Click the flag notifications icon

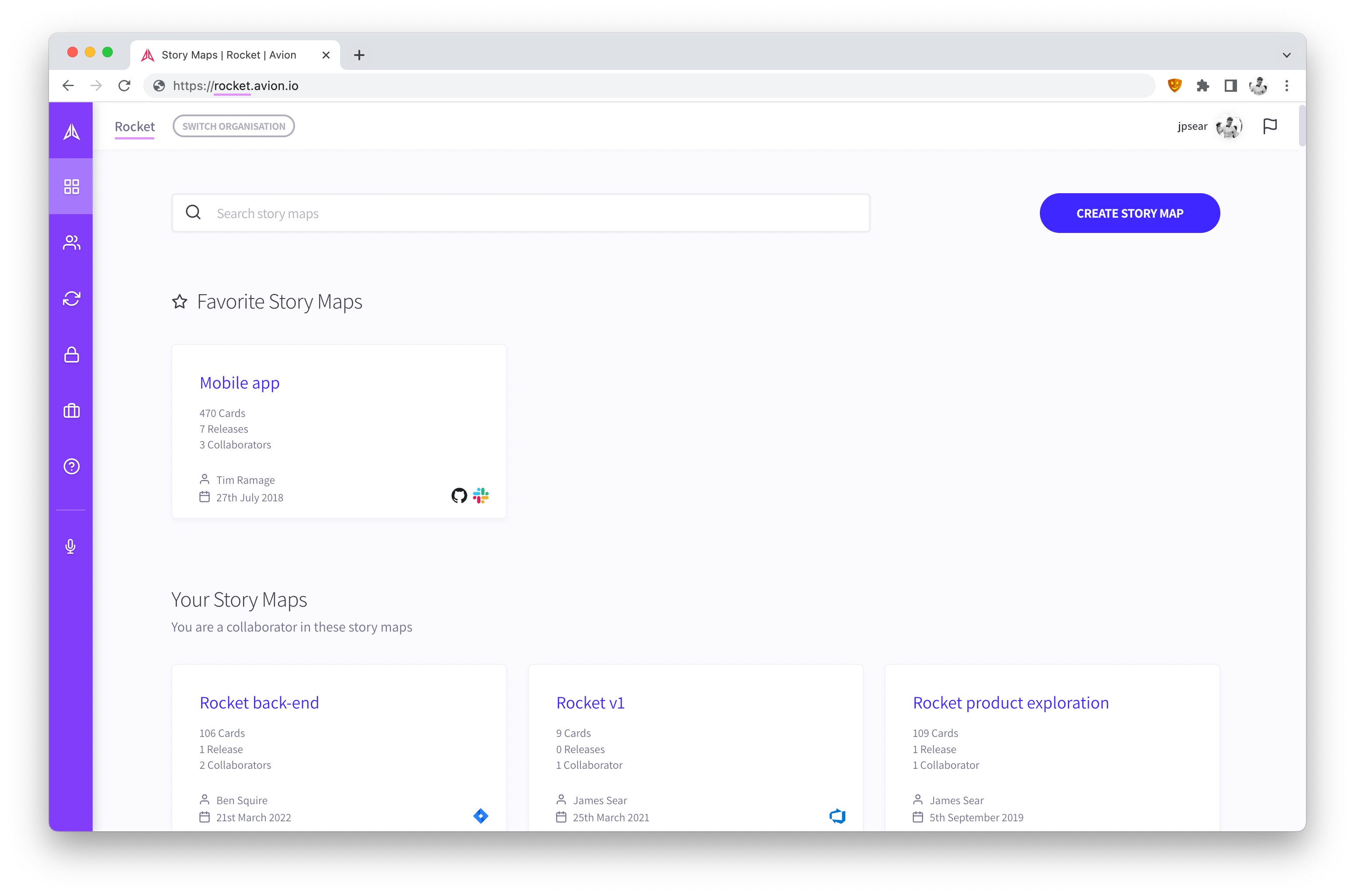(1269, 126)
